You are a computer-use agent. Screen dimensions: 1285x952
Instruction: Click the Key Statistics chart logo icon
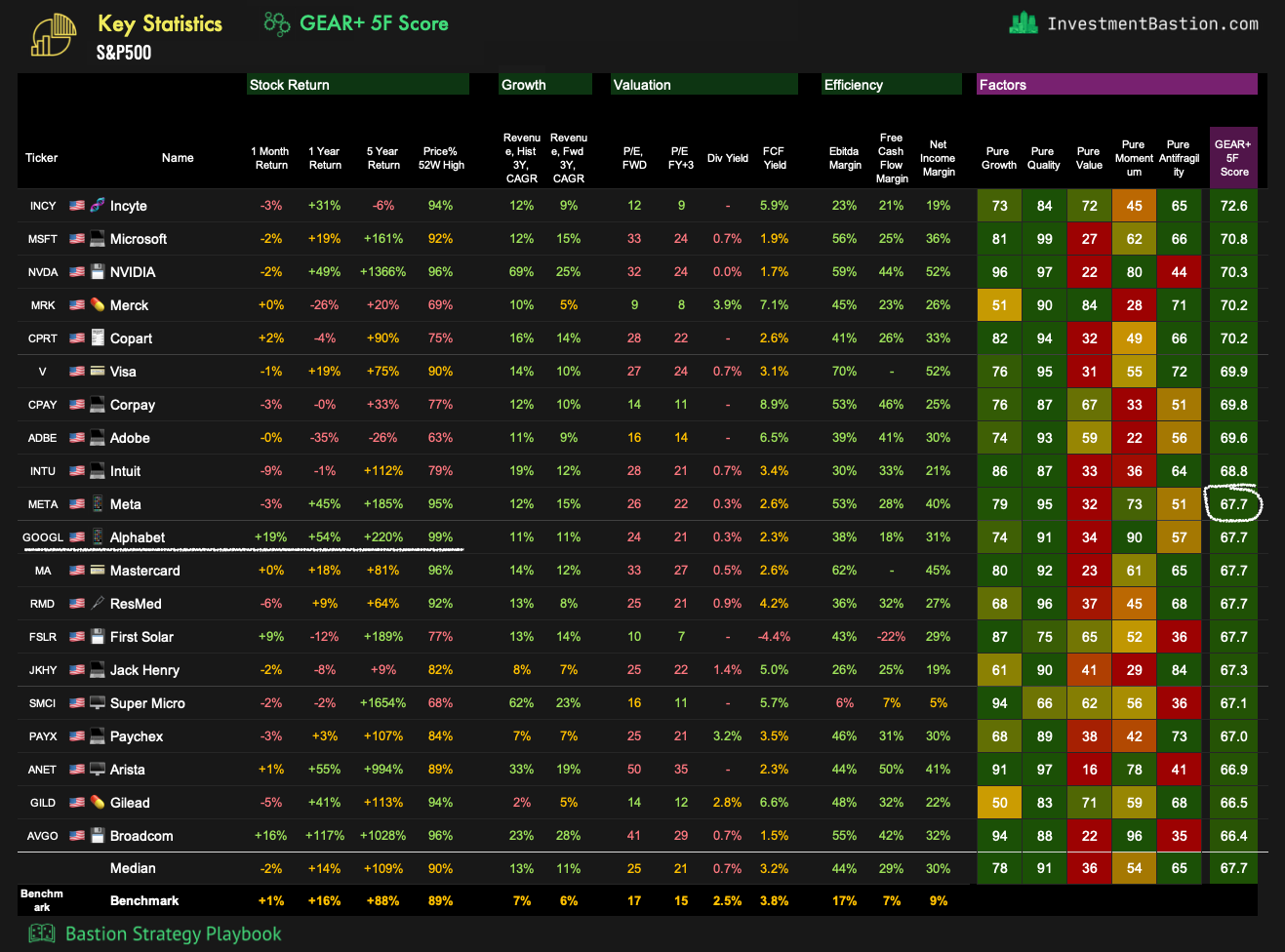tap(54, 35)
